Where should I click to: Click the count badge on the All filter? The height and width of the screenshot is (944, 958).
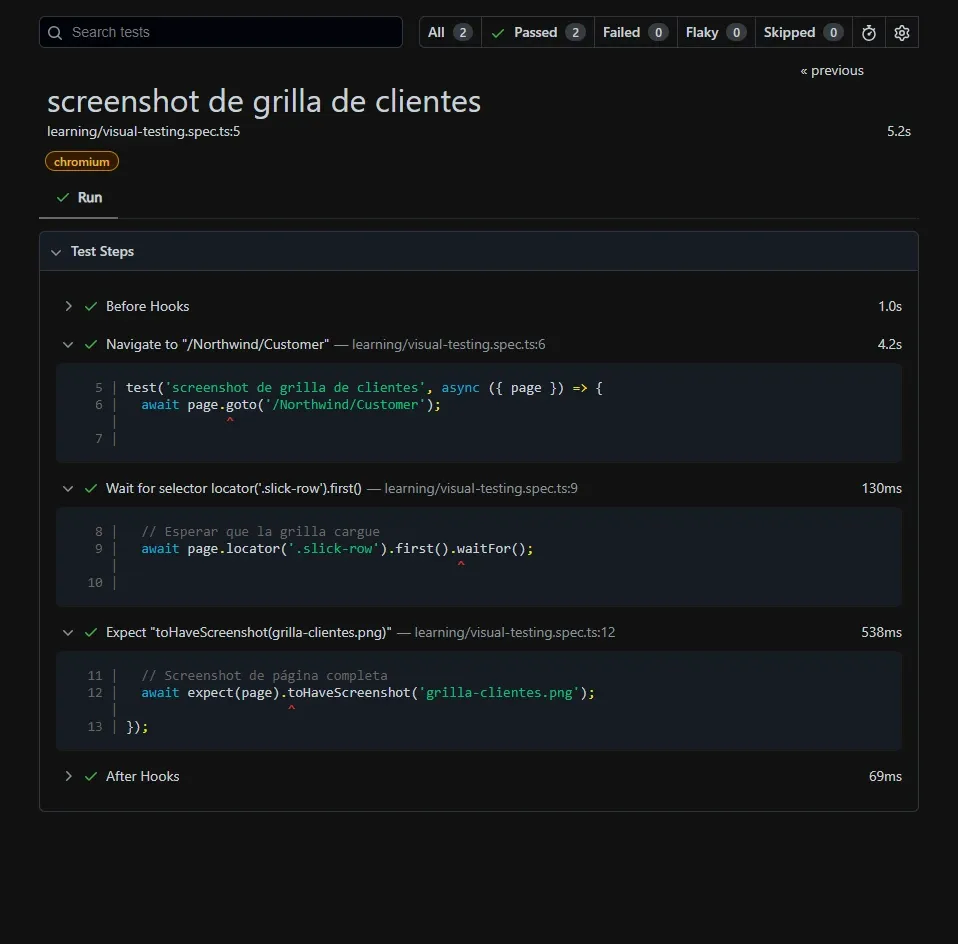pyautogui.click(x=463, y=32)
